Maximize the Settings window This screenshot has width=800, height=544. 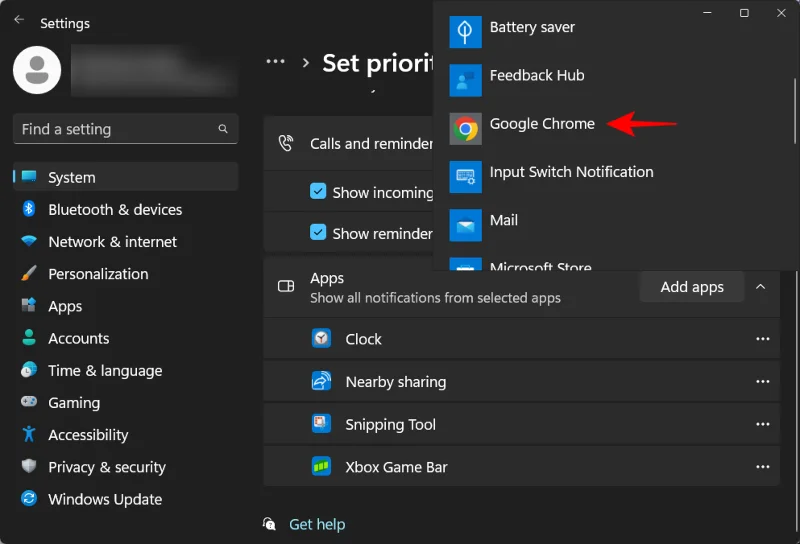(x=744, y=13)
